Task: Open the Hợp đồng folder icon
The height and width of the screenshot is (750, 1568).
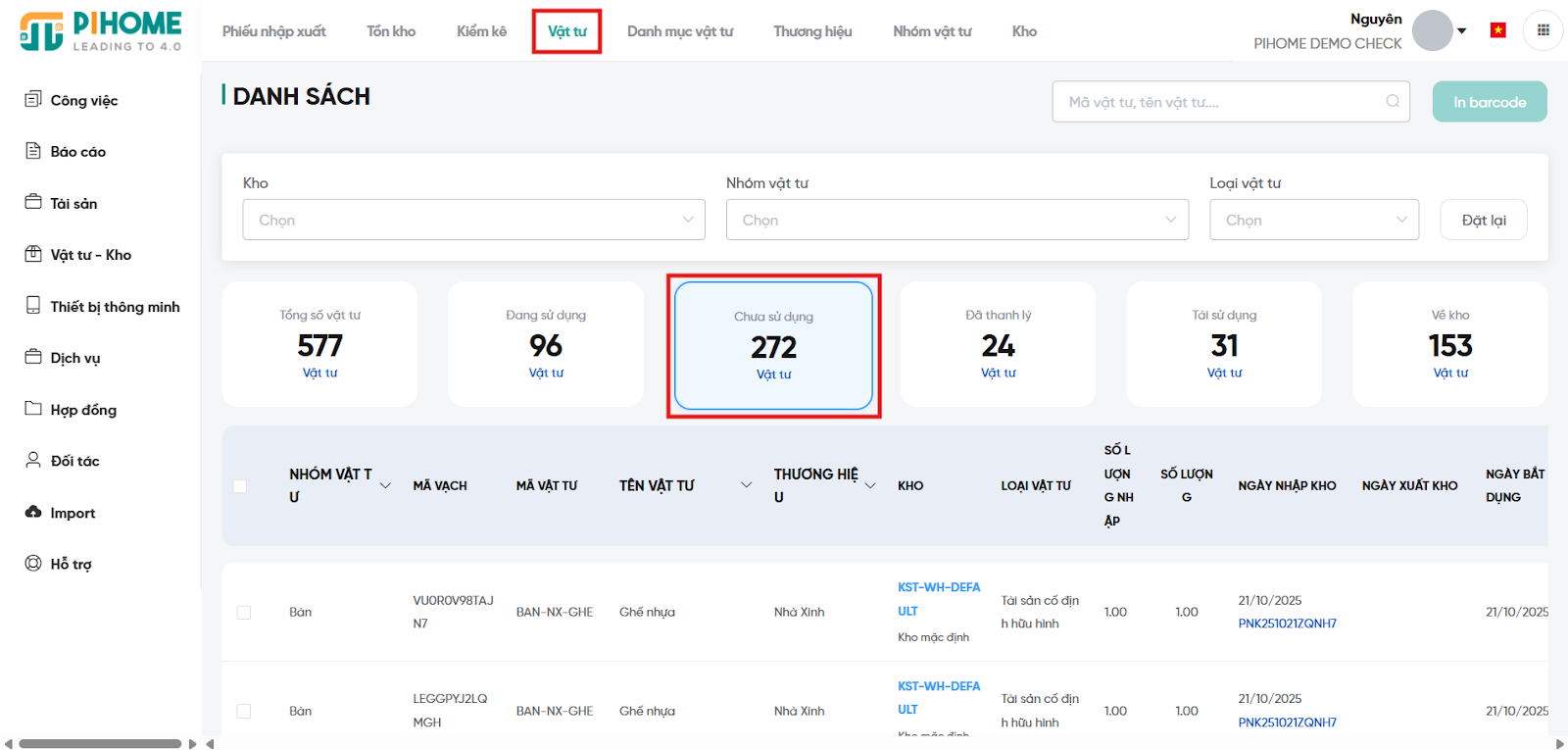Action: [x=33, y=408]
